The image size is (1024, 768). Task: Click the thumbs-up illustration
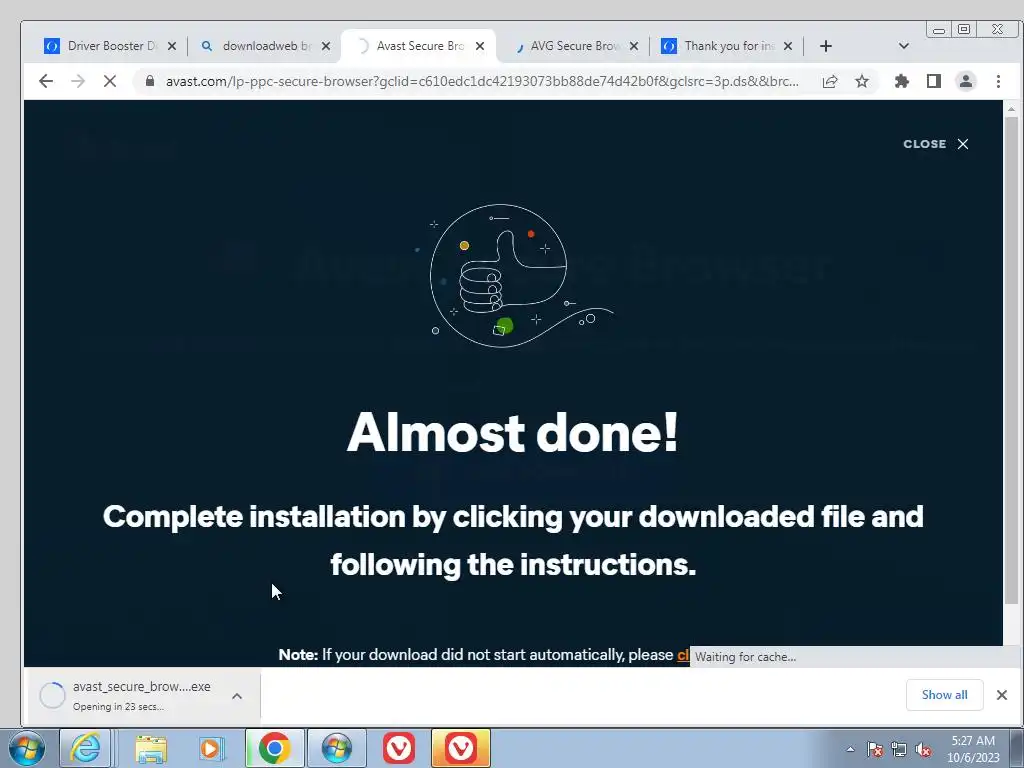pos(516,276)
